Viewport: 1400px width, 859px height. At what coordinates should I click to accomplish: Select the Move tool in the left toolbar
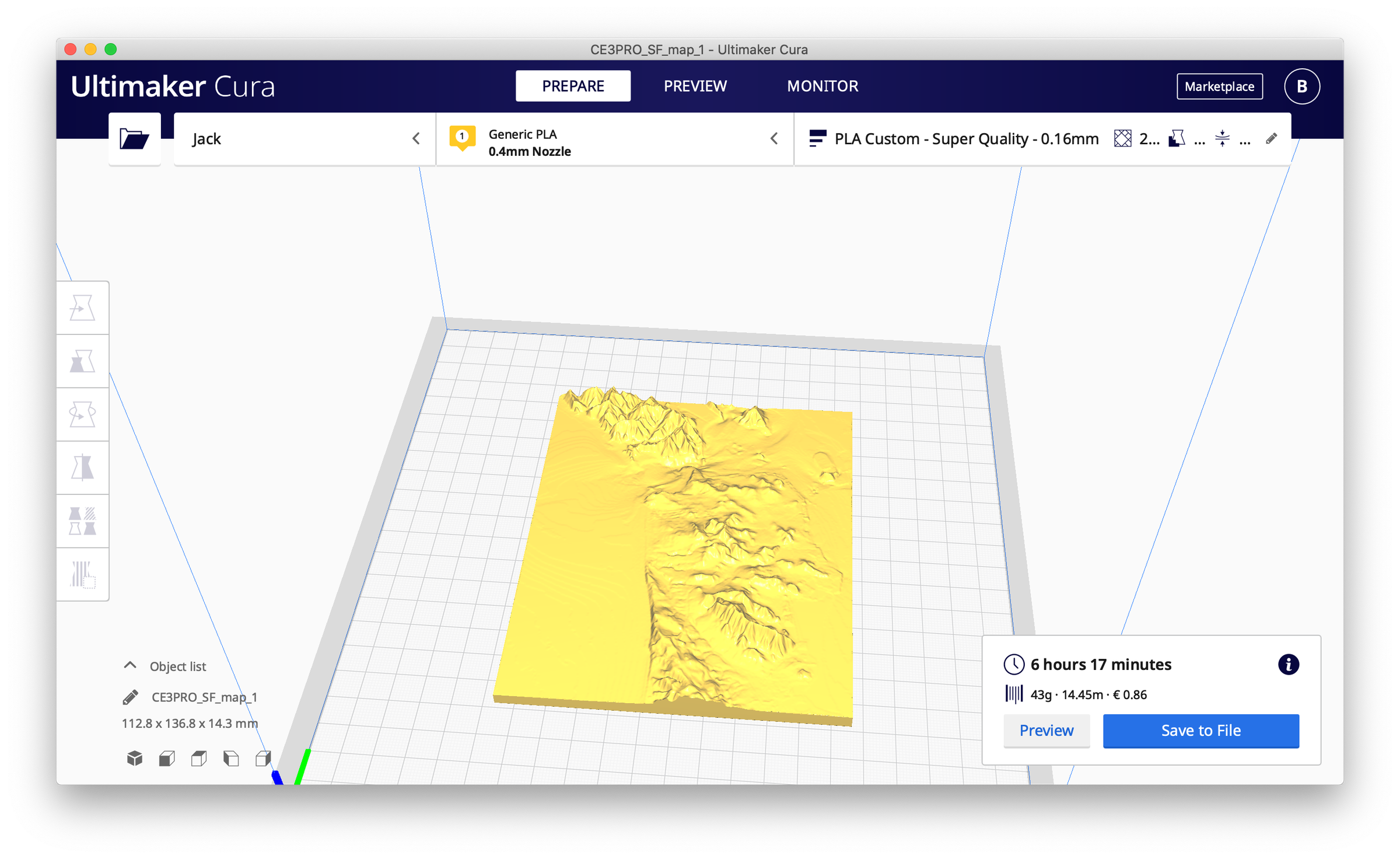[82, 309]
